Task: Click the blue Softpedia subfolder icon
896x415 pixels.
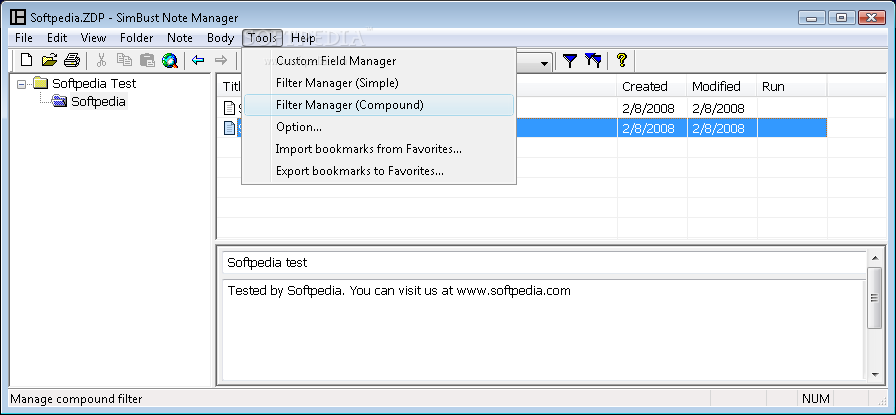Action: [59, 102]
